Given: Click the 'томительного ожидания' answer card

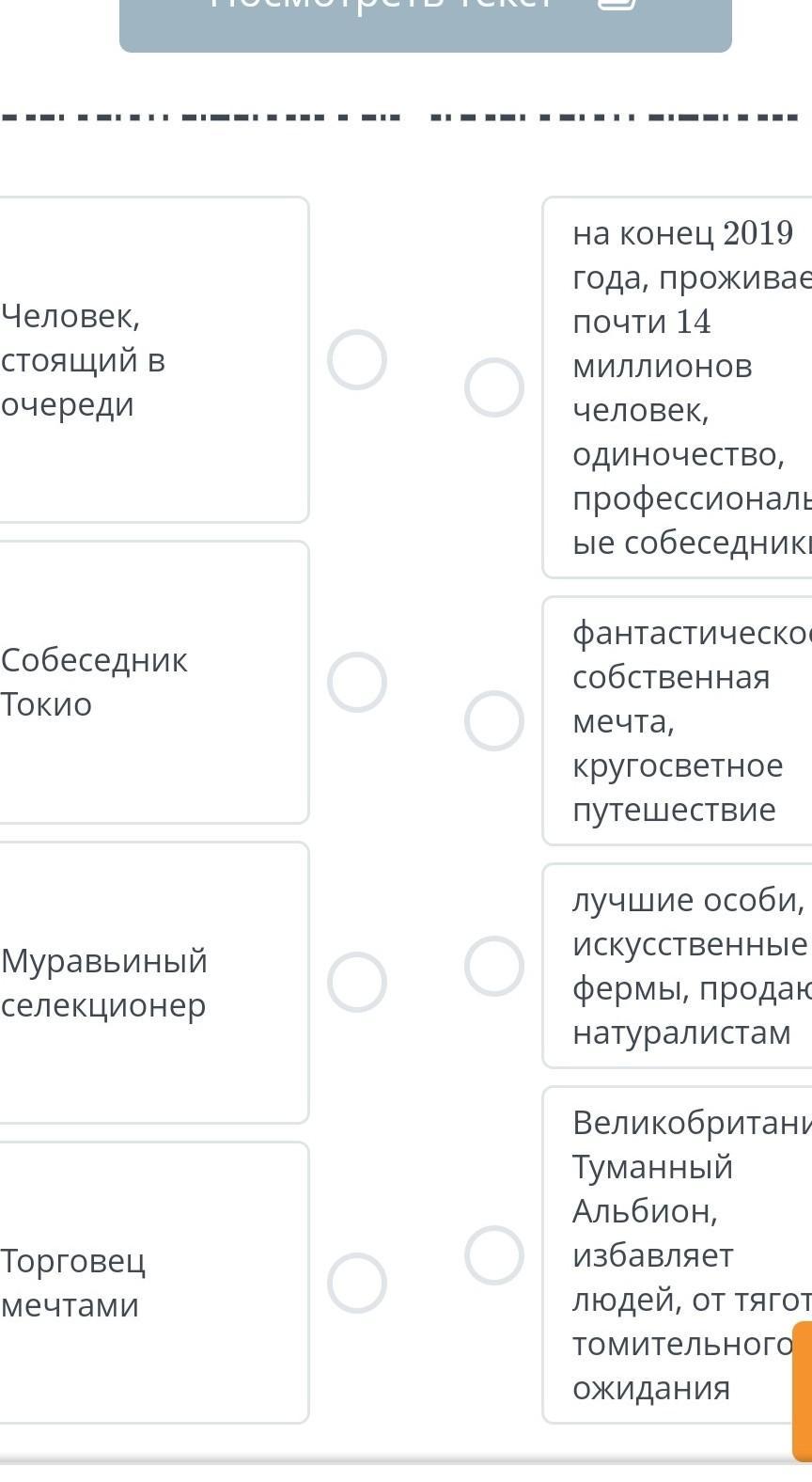Looking at the screenshot, I should click(x=677, y=1254).
